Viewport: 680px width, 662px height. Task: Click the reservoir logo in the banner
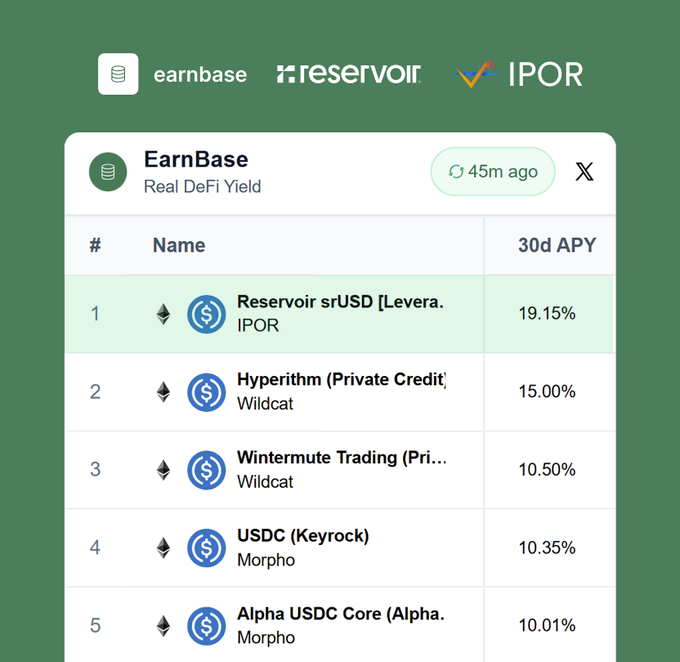(349, 74)
